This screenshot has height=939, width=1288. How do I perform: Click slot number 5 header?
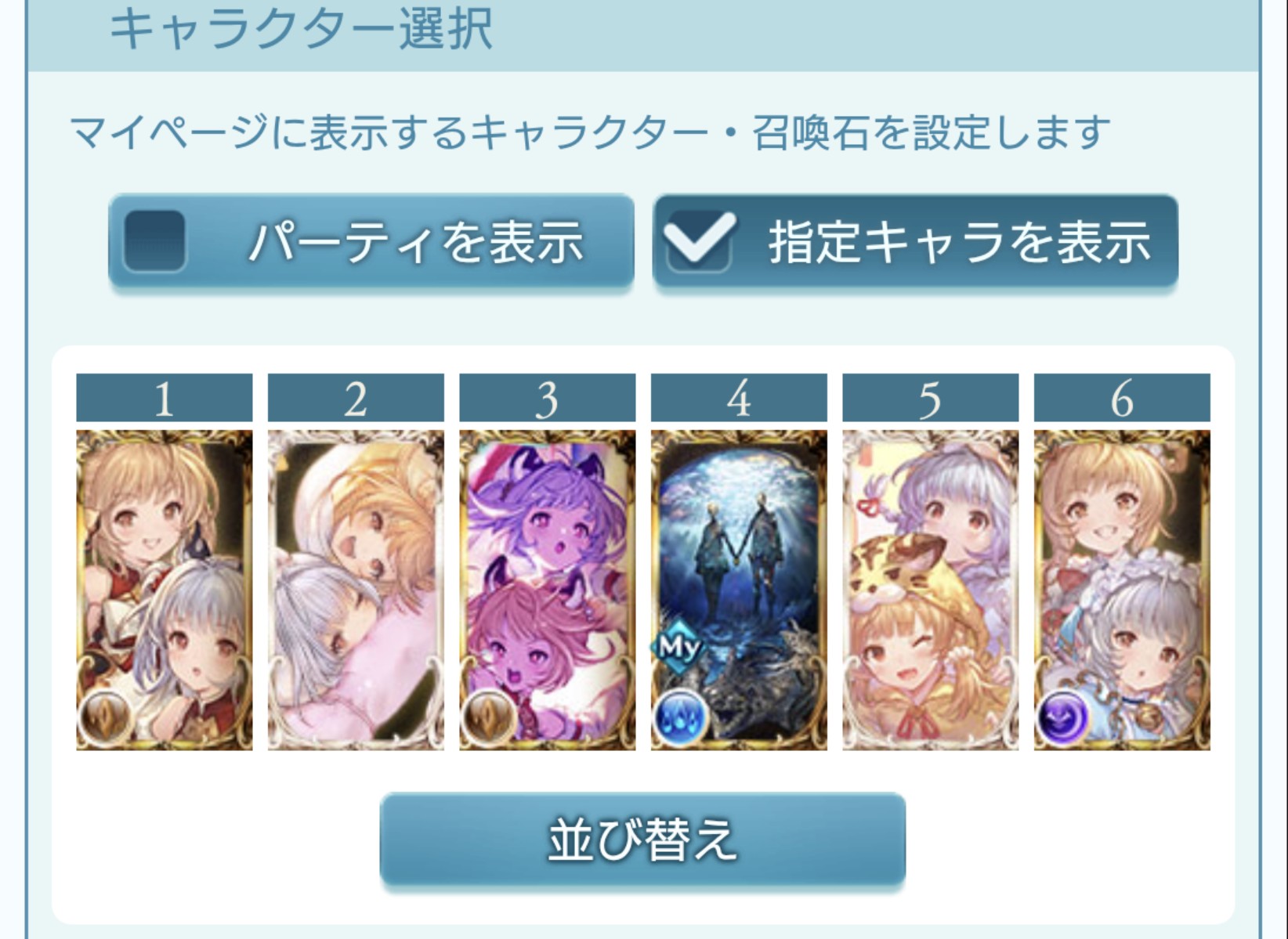pyautogui.click(x=931, y=398)
